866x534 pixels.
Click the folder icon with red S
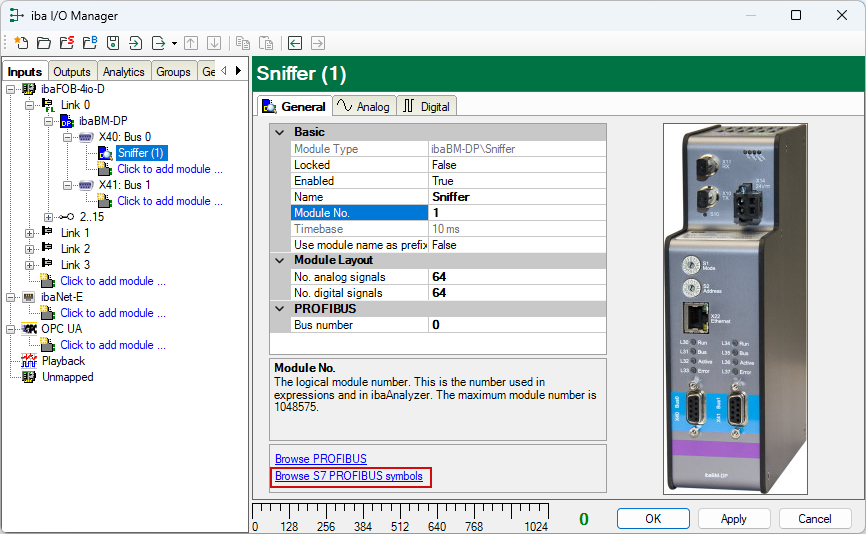coord(66,43)
